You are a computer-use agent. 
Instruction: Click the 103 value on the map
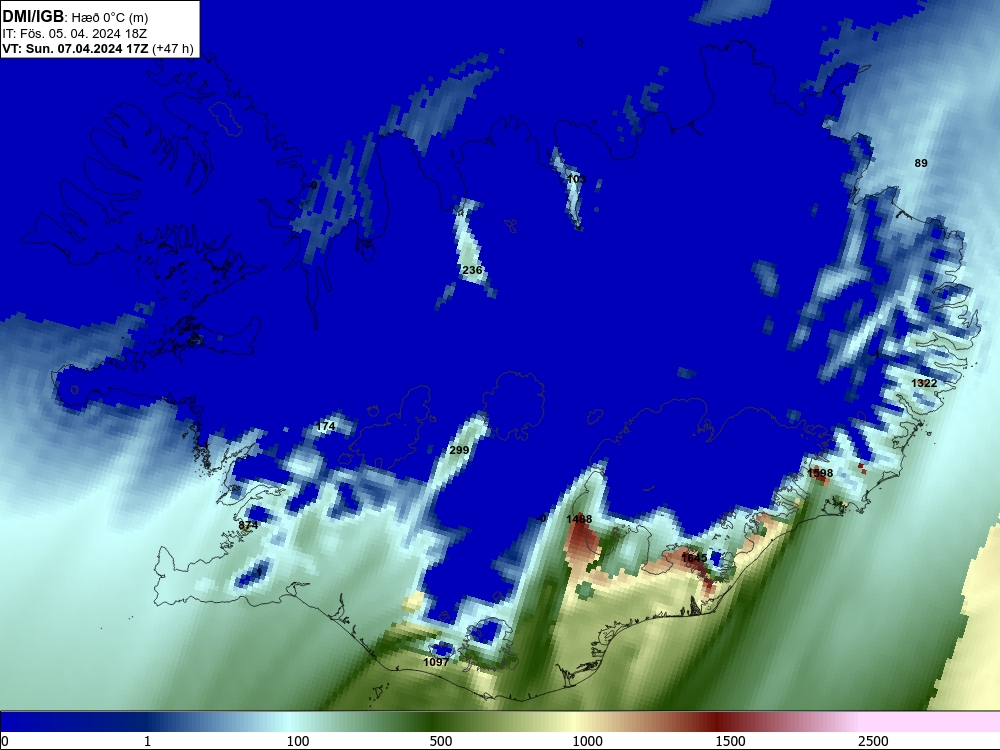[576, 179]
